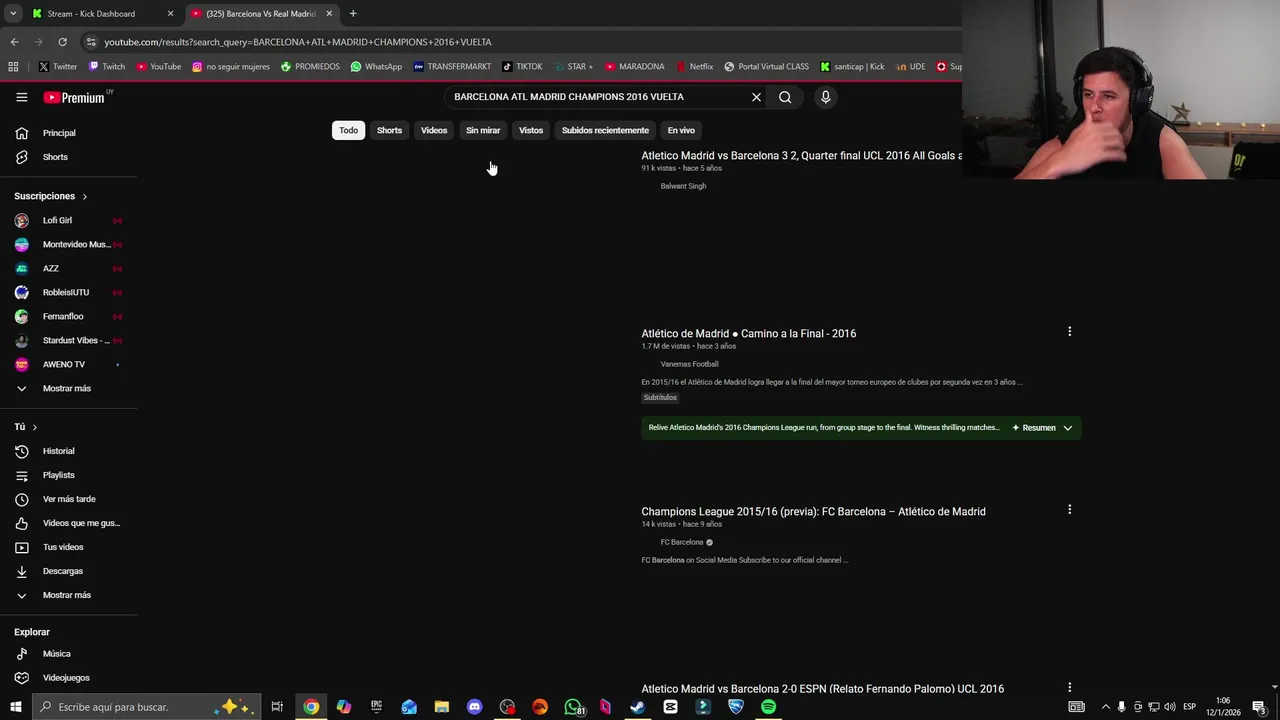Open Champions League 2015/16 (previa) video
The height and width of the screenshot is (720, 1280).
click(813, 512)
